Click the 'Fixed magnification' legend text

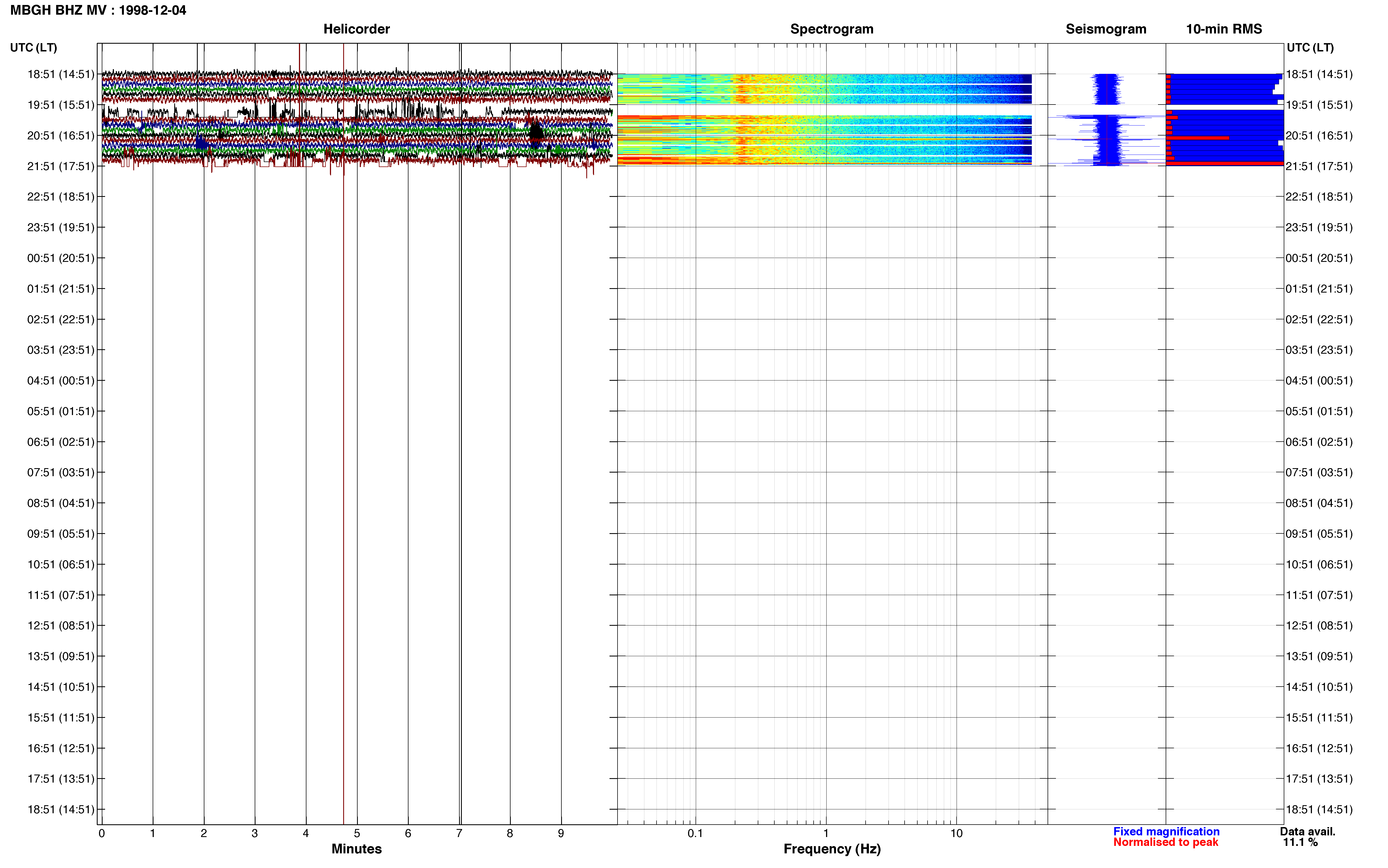[1166, 831]
